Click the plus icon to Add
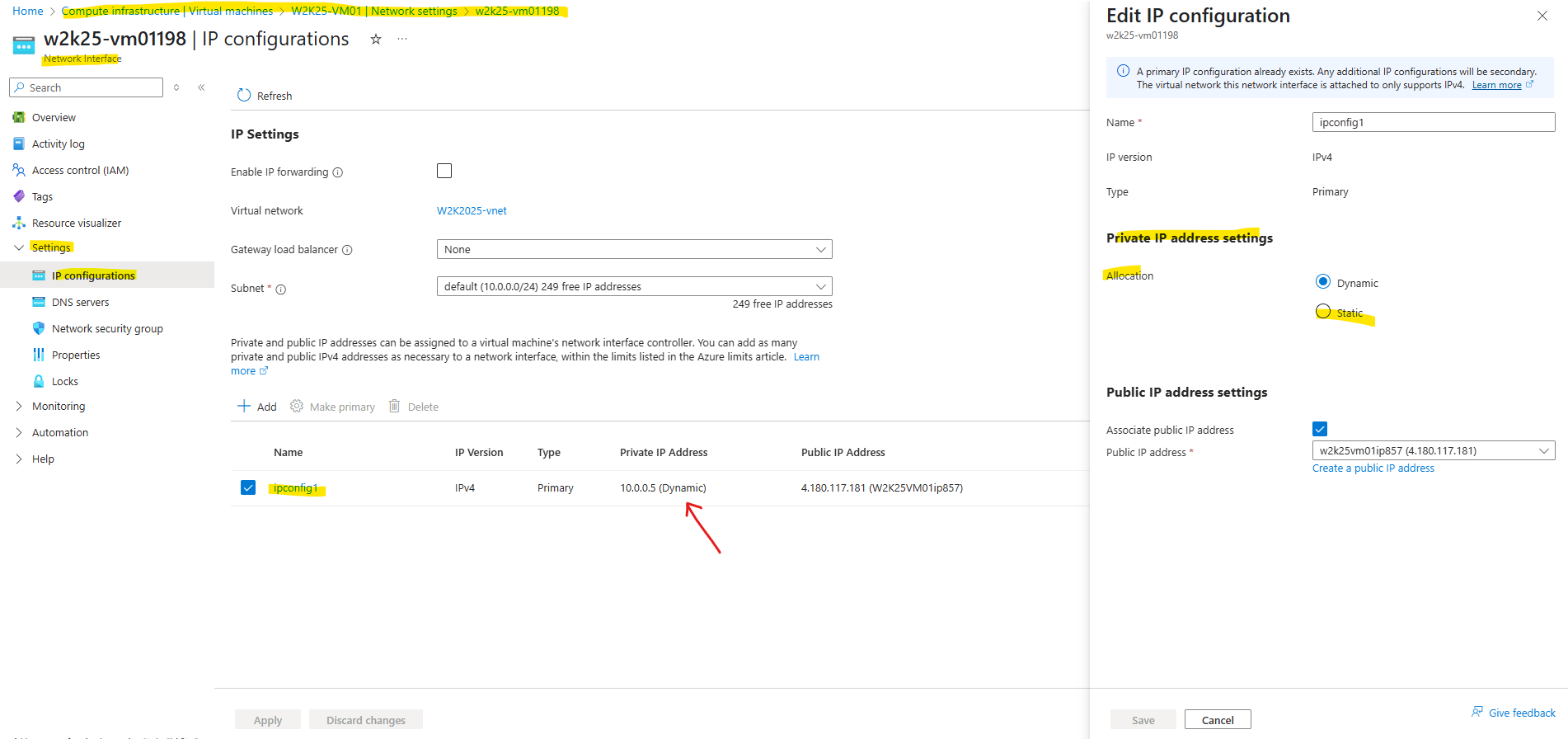This screenshot has height=739, width=1568. (244, 406)
